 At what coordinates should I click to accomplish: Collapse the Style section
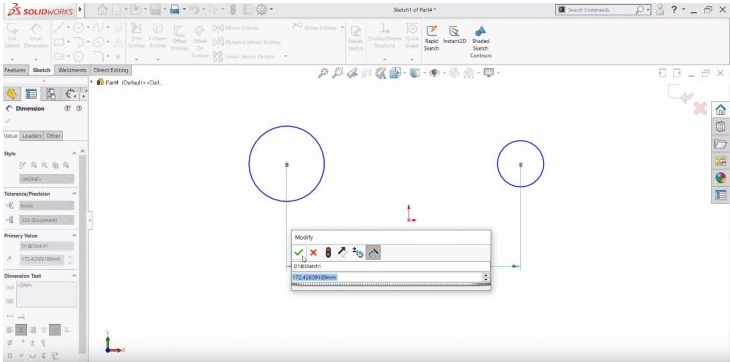point(74,154)
